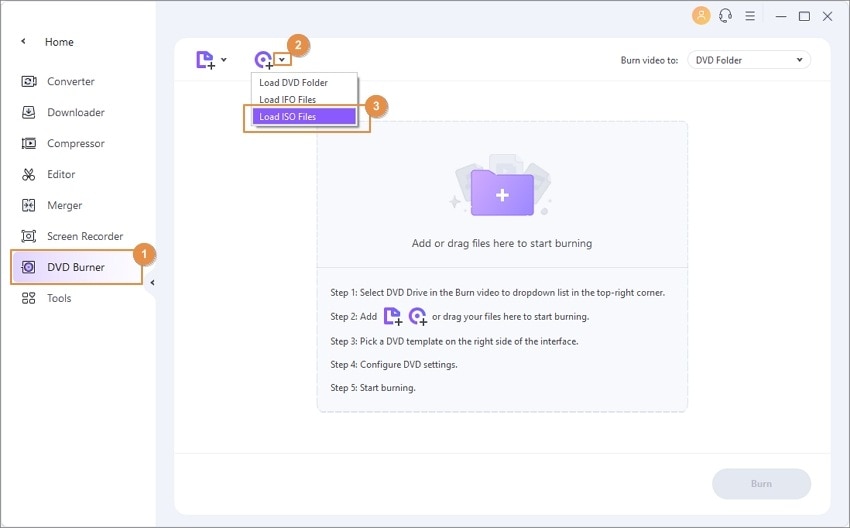Expand the add files dropdown arrow
Image resolution: width=850 pixels, height=528 pixels.
point(224,60)
